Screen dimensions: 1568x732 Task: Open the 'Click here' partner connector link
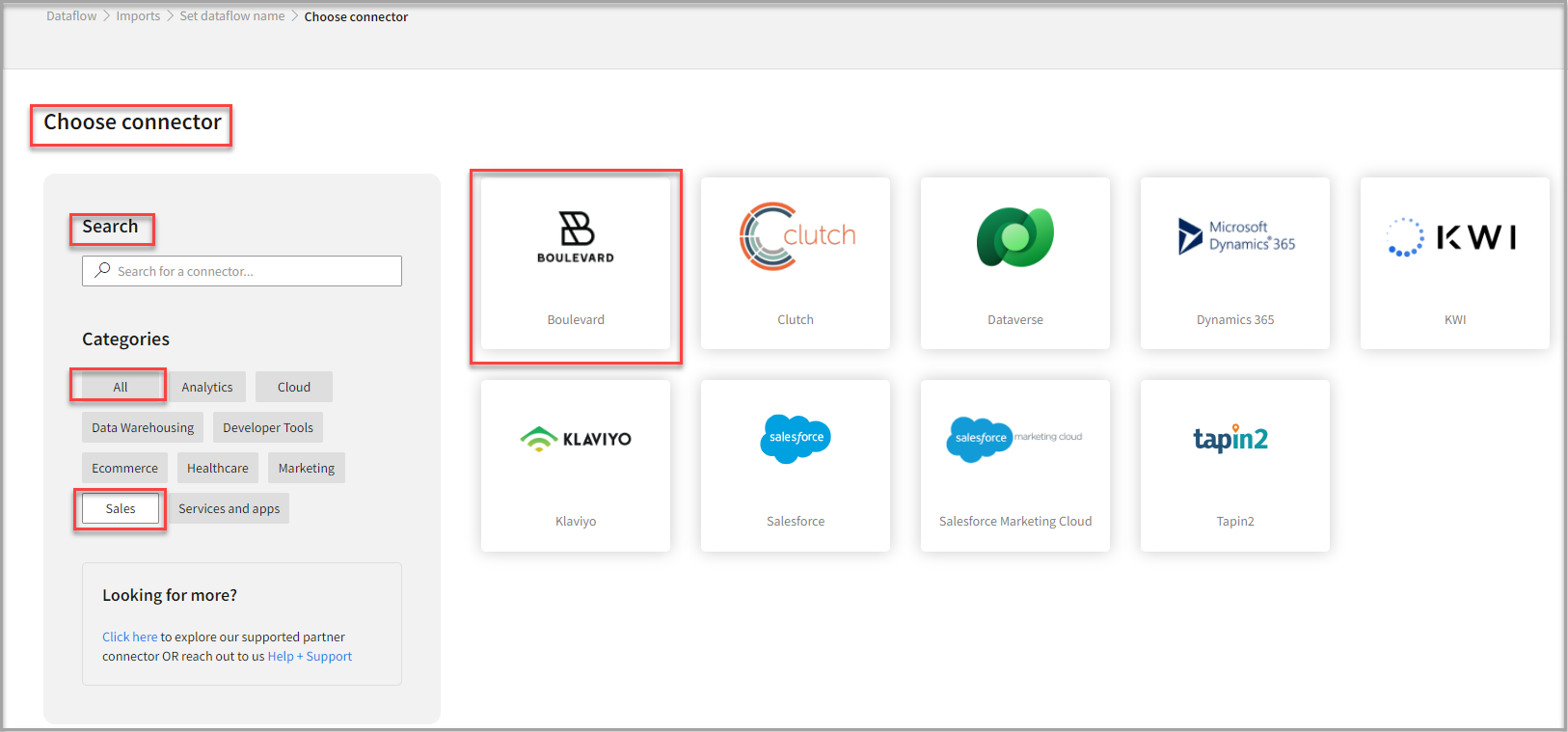click(129, 637)
